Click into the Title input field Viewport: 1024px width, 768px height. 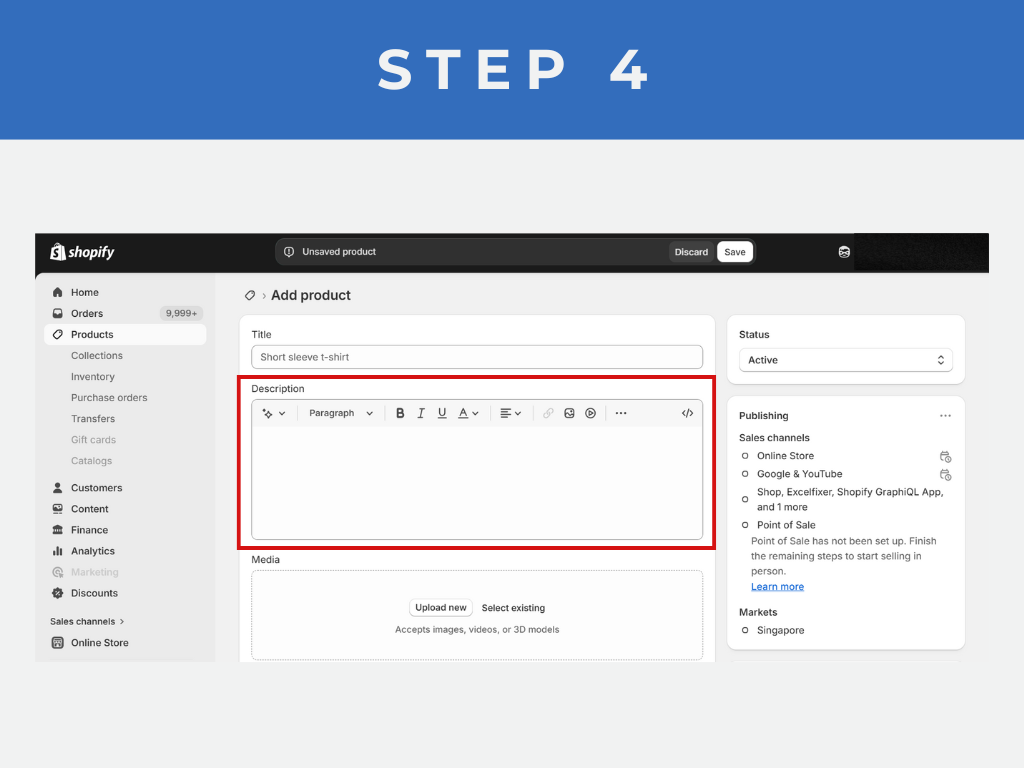476,357
